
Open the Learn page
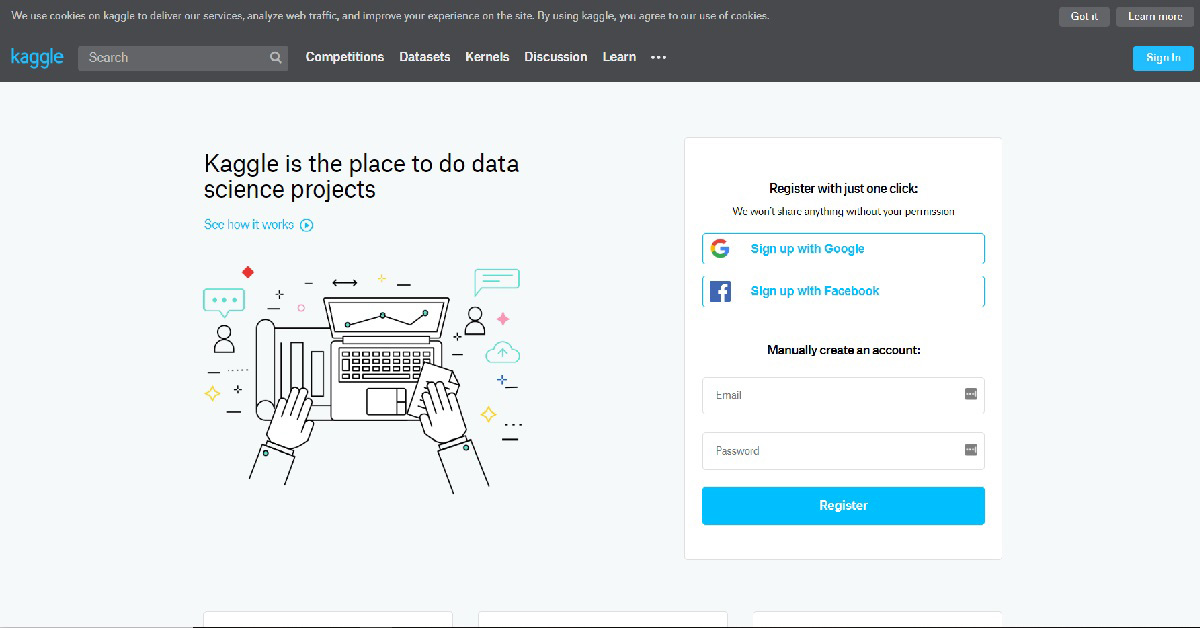[618, 57]
